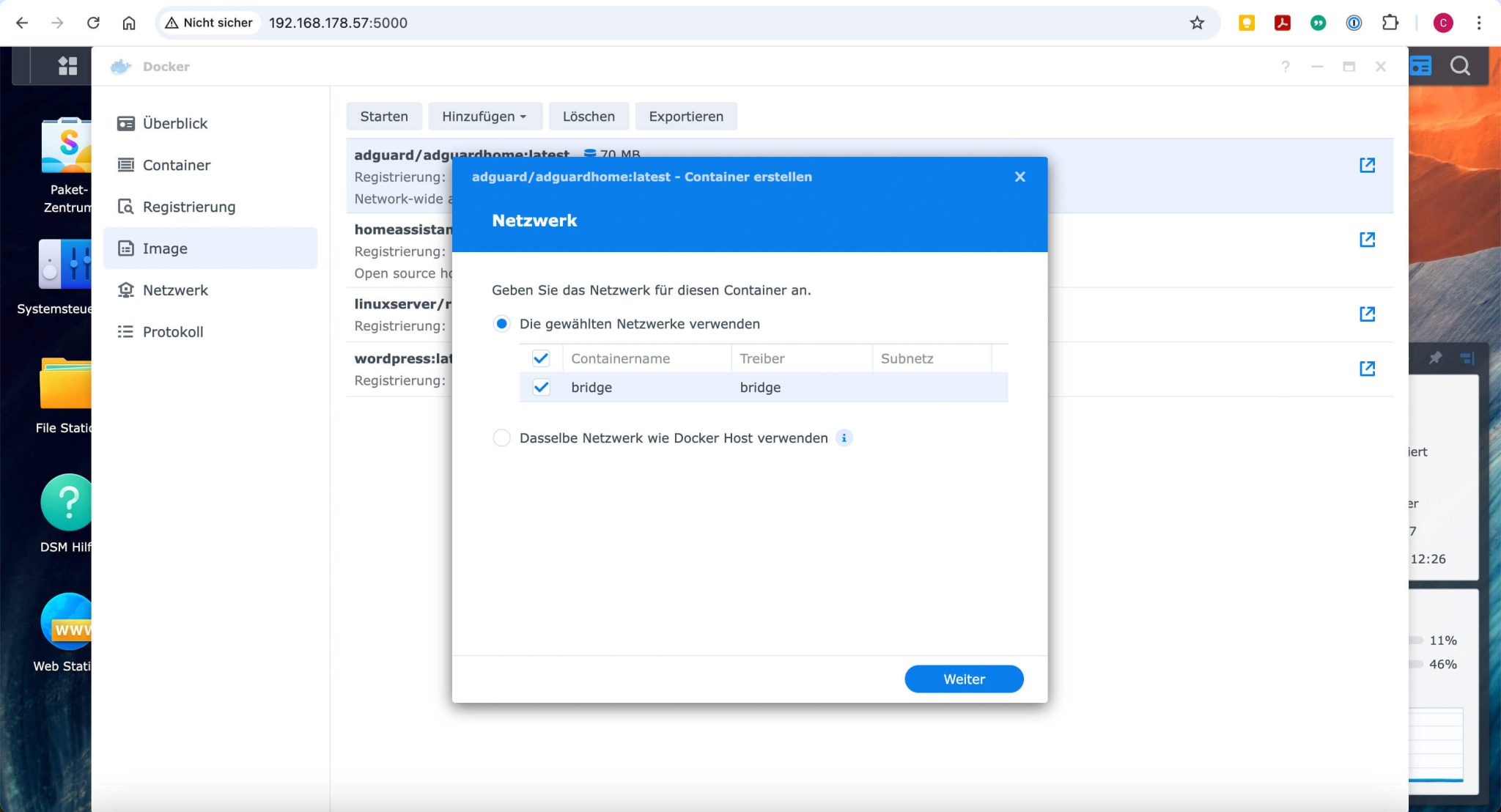Viewport: 1501px width, 812px height.
Task: Bookmark the page with the star icon
Action: (1197, 23)
